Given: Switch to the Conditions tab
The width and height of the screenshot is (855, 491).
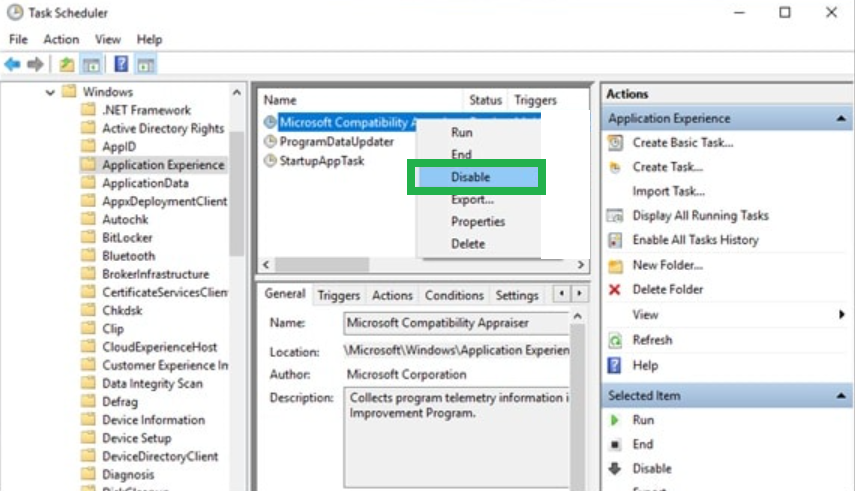Looking at the screenshot, I should 454,295.
